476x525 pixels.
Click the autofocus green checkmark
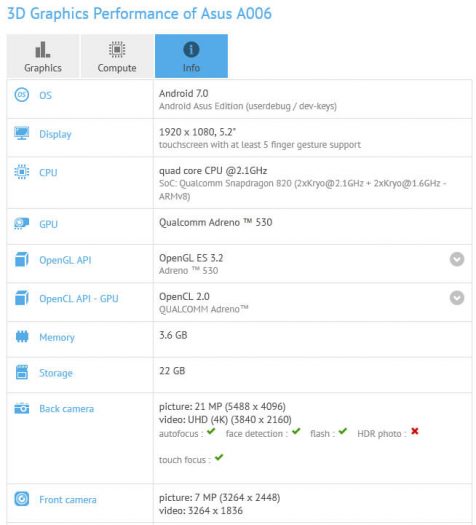[211, 431]
